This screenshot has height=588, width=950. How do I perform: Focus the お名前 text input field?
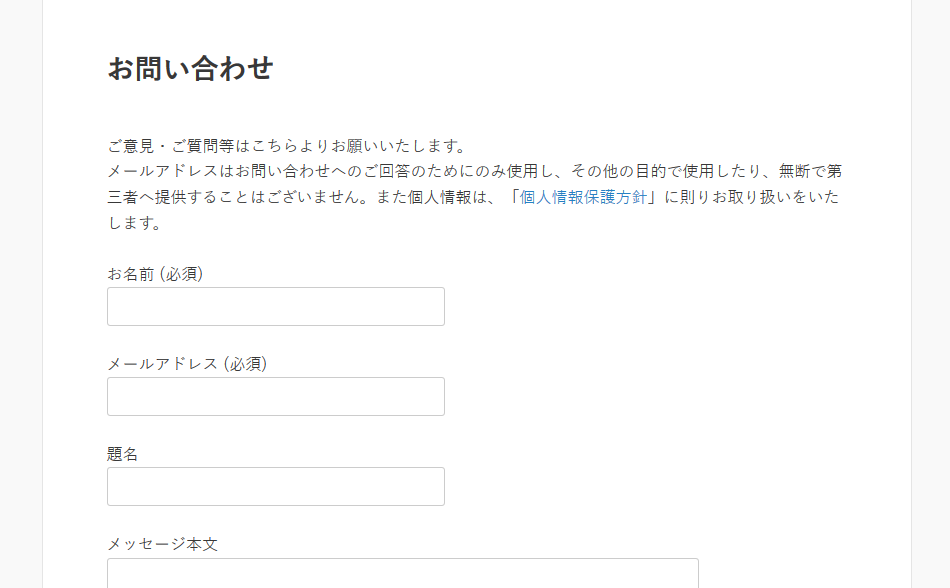276,306
